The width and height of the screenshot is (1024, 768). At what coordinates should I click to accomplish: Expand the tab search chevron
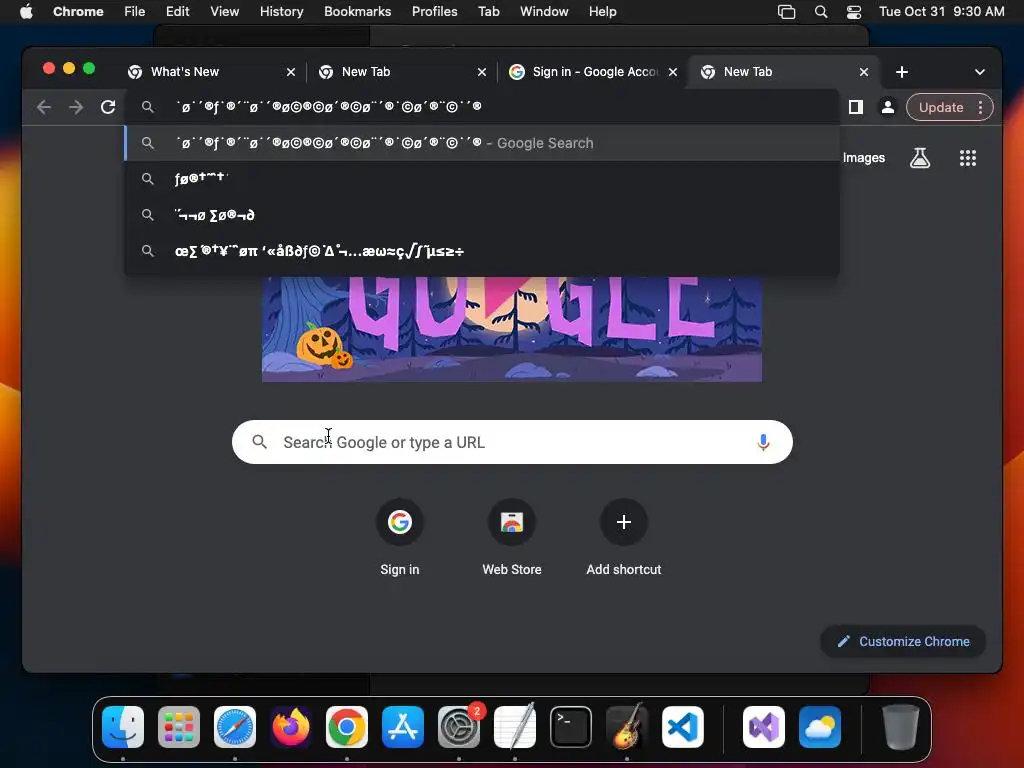[x=980, y=72]
